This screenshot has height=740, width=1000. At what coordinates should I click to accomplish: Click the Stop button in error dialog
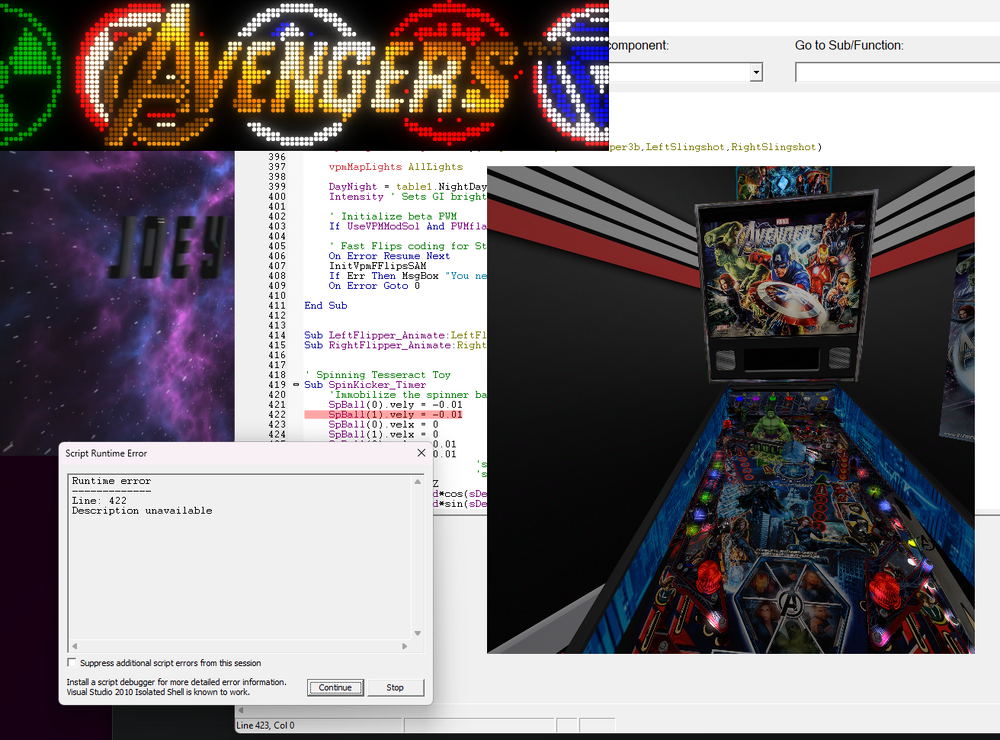[395, 688]
